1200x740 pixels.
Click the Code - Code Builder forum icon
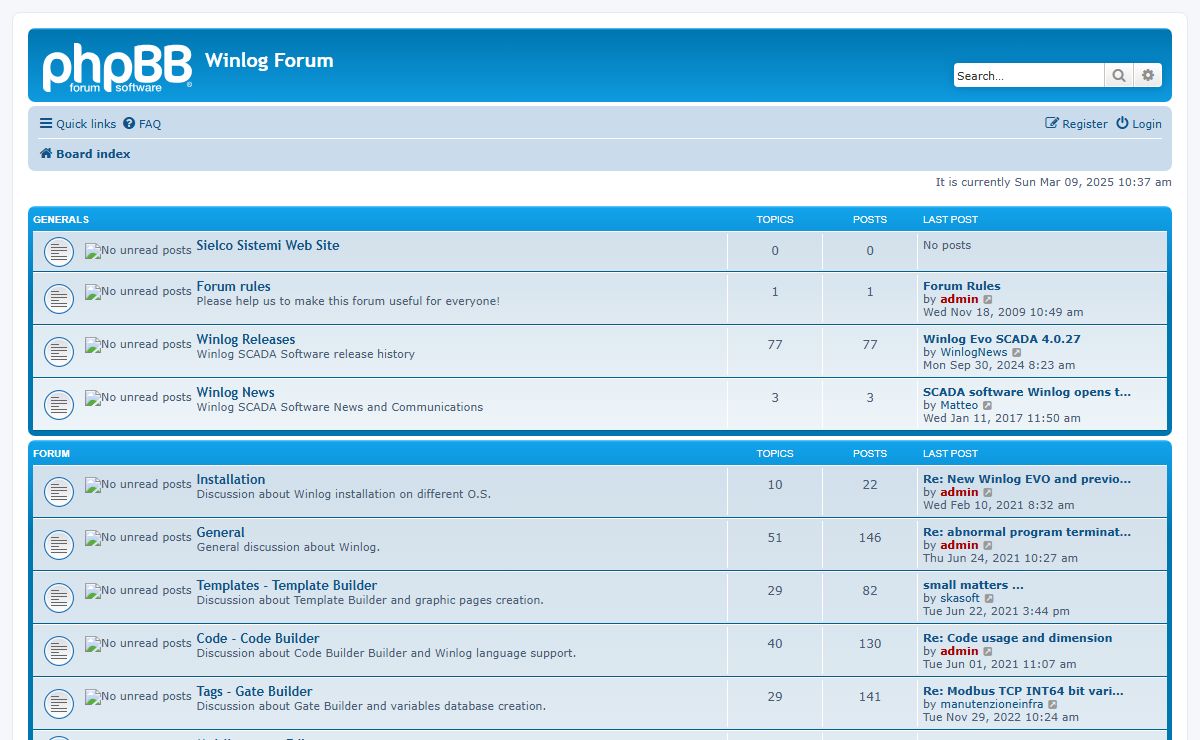[x=59, y=650]
